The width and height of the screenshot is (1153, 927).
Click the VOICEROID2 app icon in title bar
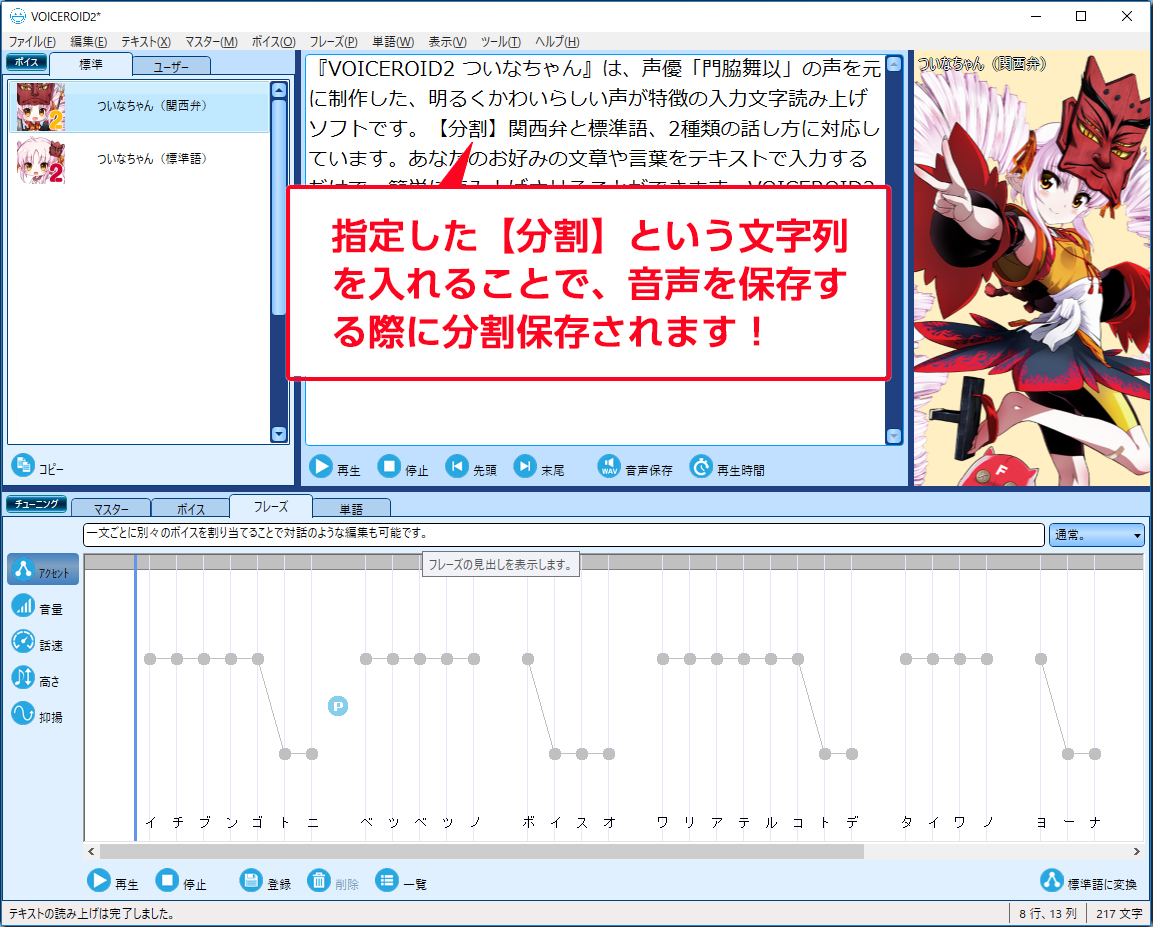tap(18, 16)
